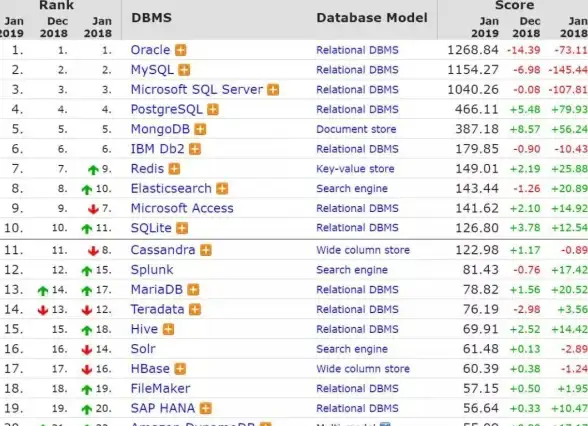Screen dimensions: 588x426
Task: Open the Microsoft Access link
Action: (182, 208)
